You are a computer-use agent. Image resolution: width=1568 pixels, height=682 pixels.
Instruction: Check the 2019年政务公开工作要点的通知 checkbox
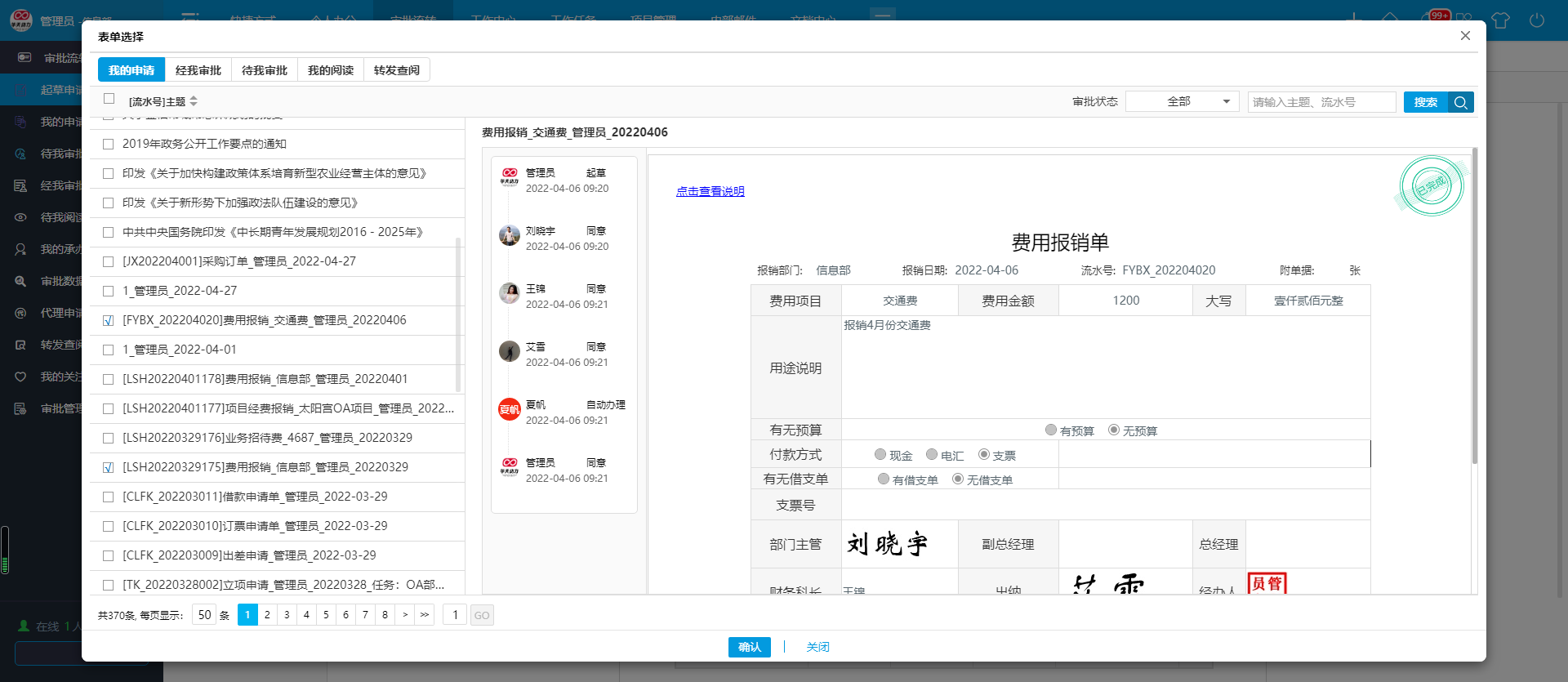108,145
